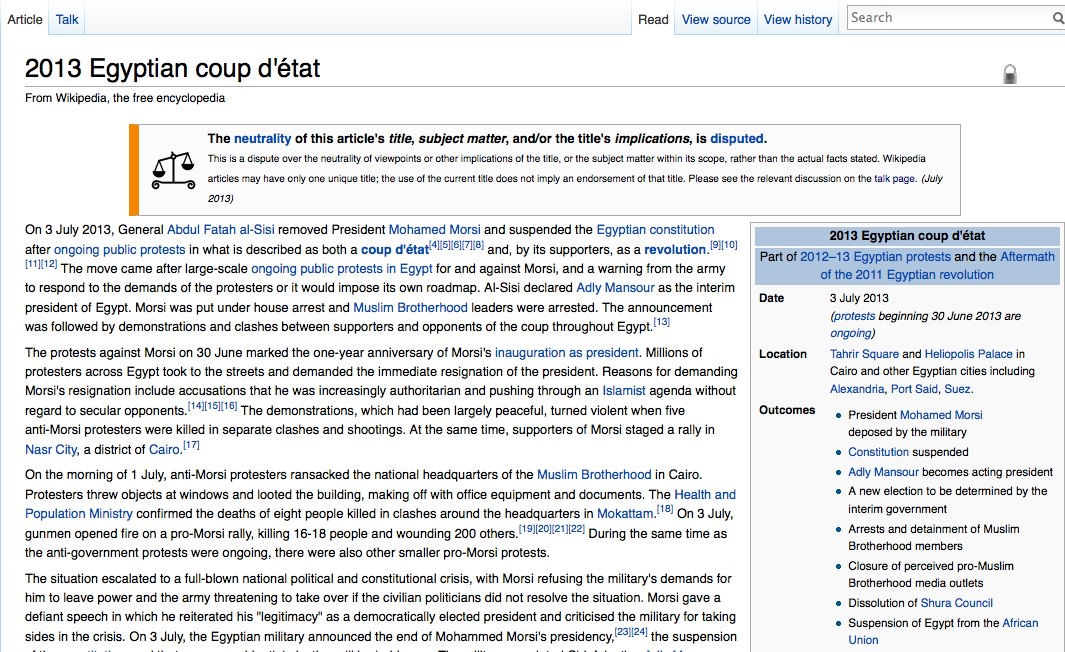Click 'Arrests and detainment of Muslim' outcome text
Viewport: 1065px width, 652px height.
[934, 529]
